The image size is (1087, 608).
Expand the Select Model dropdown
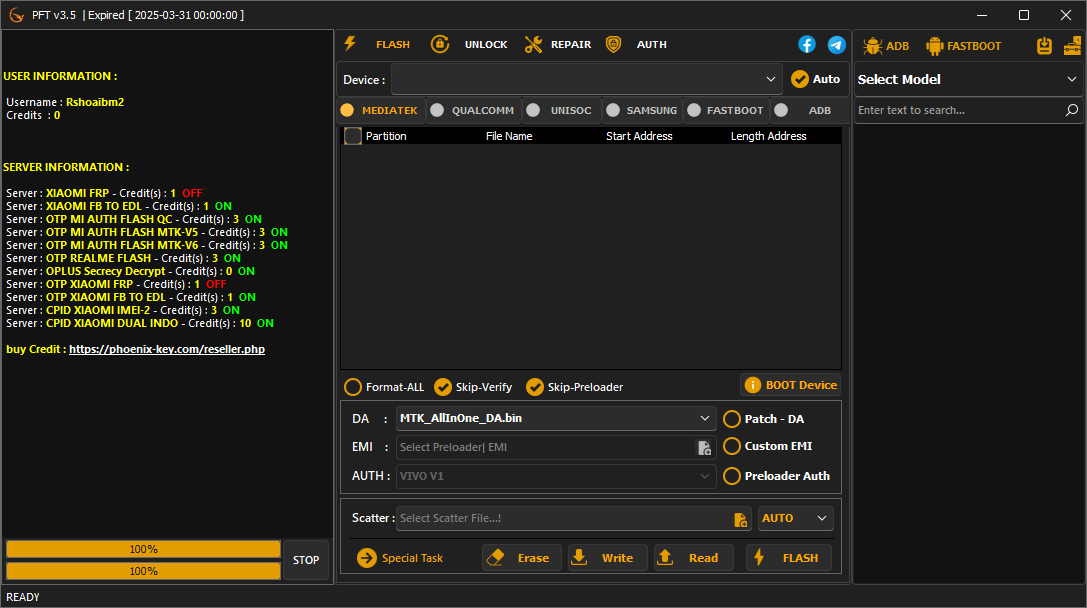point(966,79)
